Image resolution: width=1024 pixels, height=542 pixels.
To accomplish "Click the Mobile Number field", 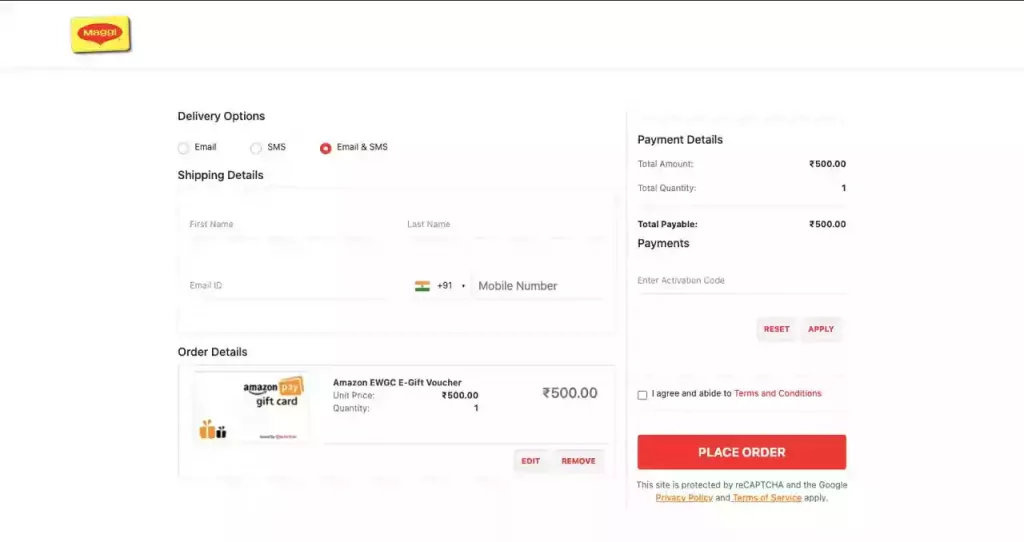I will [x=538, y=286].
